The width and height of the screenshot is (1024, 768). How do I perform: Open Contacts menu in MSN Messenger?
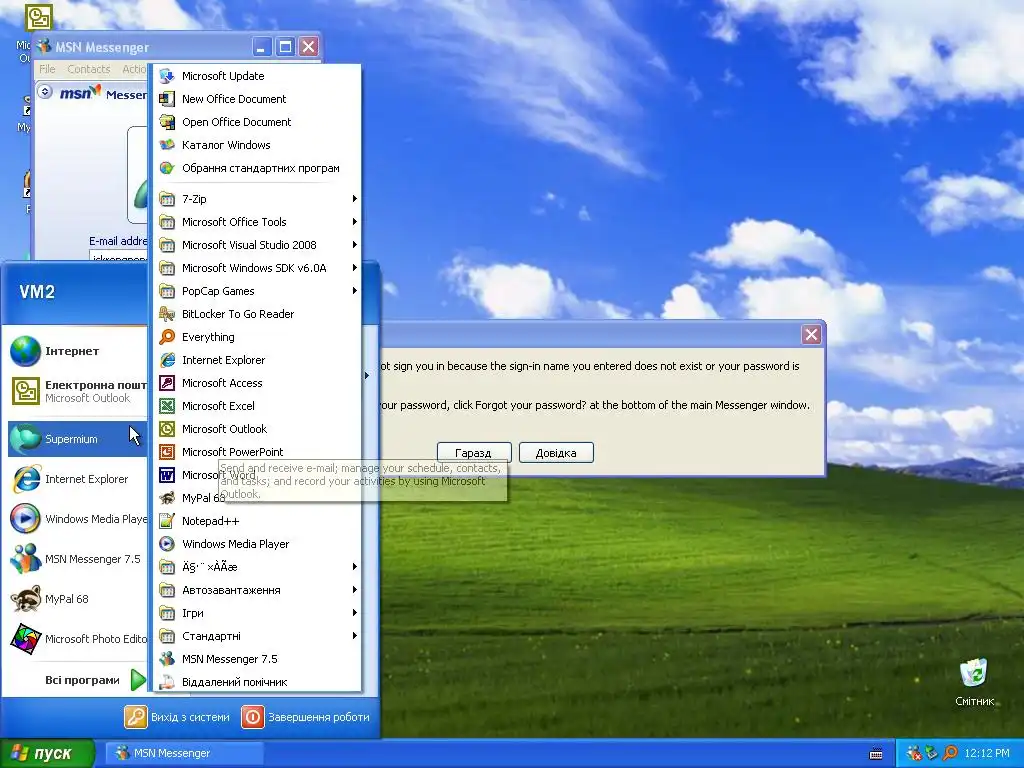[x=88, y=69]
